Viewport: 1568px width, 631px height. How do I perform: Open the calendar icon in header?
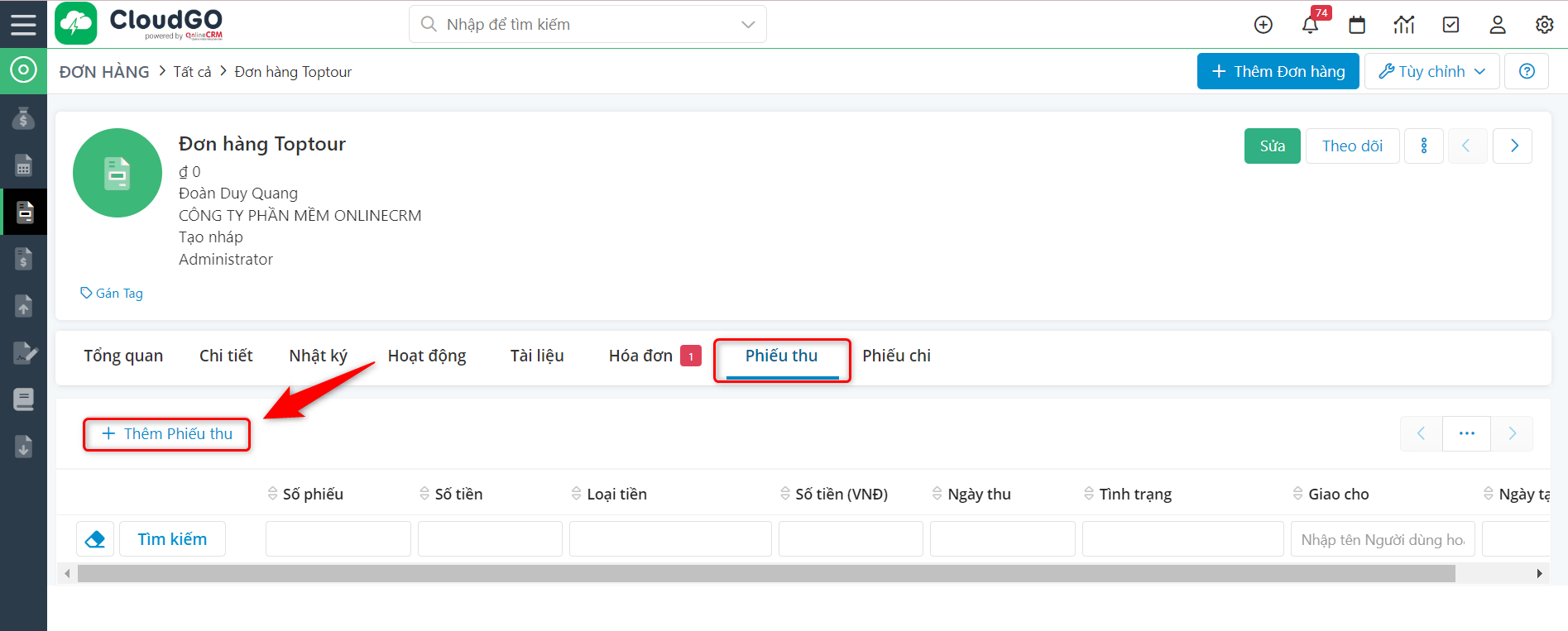[x=1357, y=25]
